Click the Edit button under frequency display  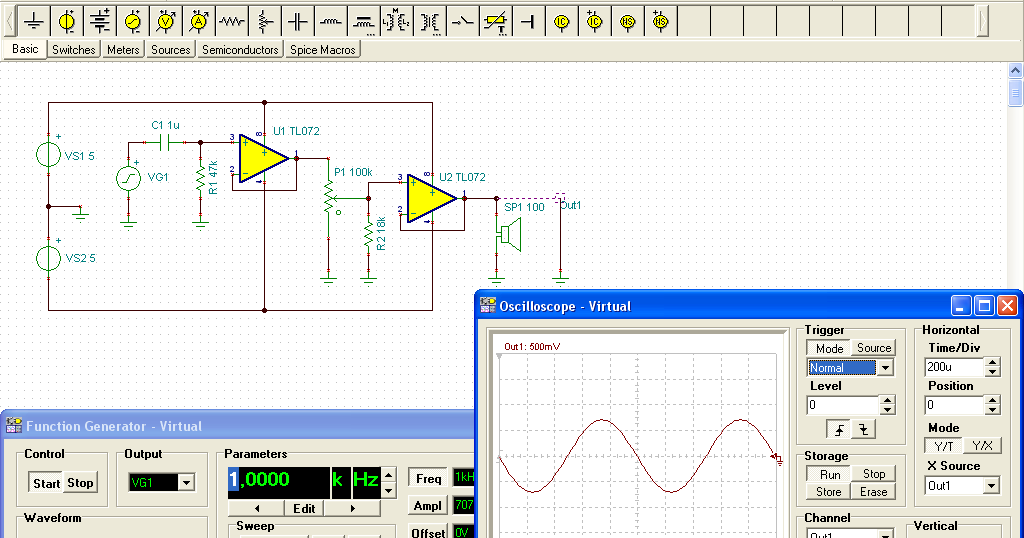click(x=304, y=508)
